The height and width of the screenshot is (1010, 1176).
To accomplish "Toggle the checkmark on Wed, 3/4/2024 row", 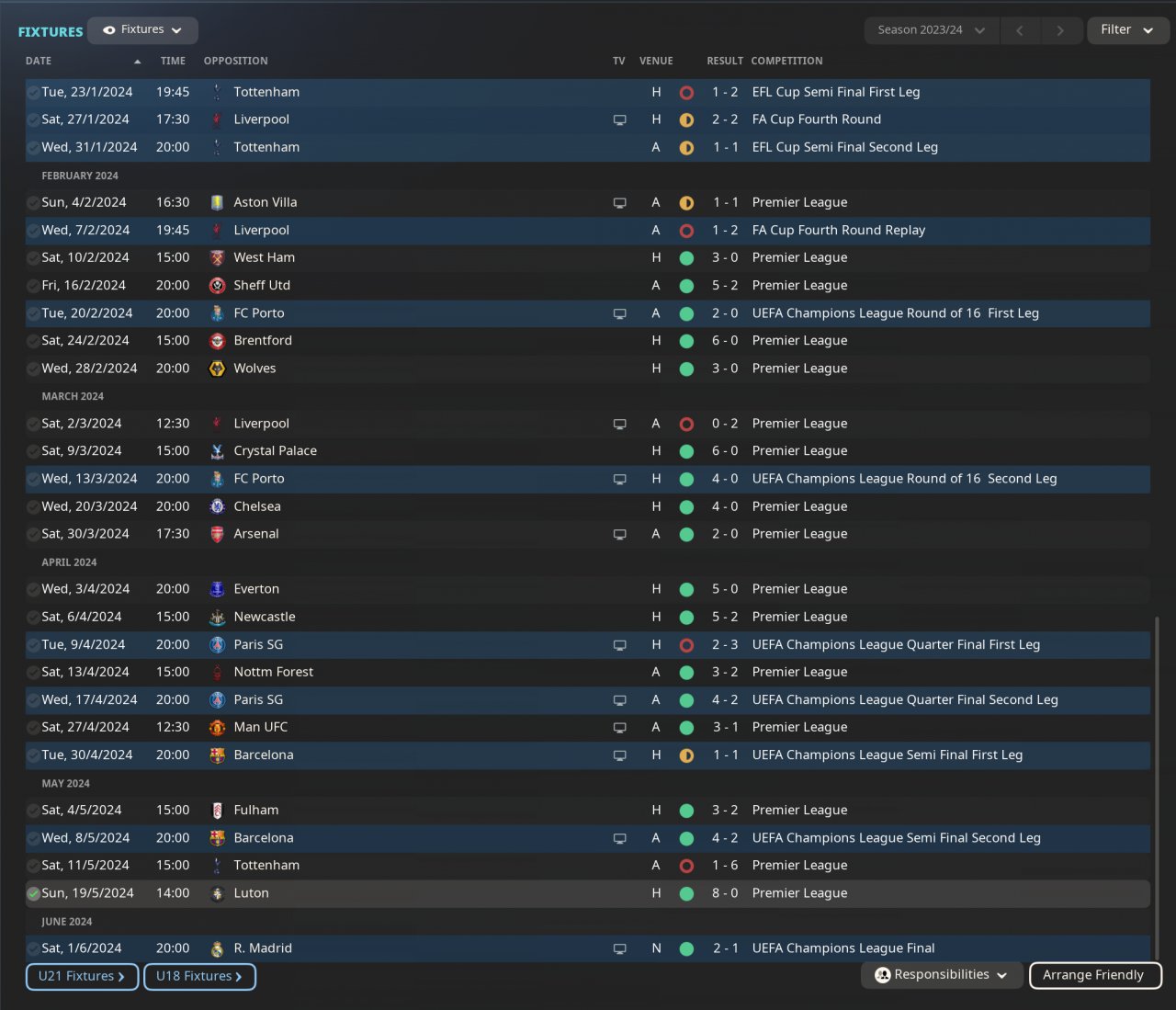I will coord(33,589).
